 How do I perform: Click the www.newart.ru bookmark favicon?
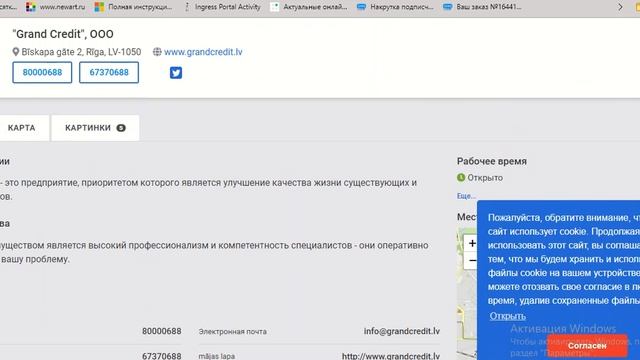click(31, 7)
